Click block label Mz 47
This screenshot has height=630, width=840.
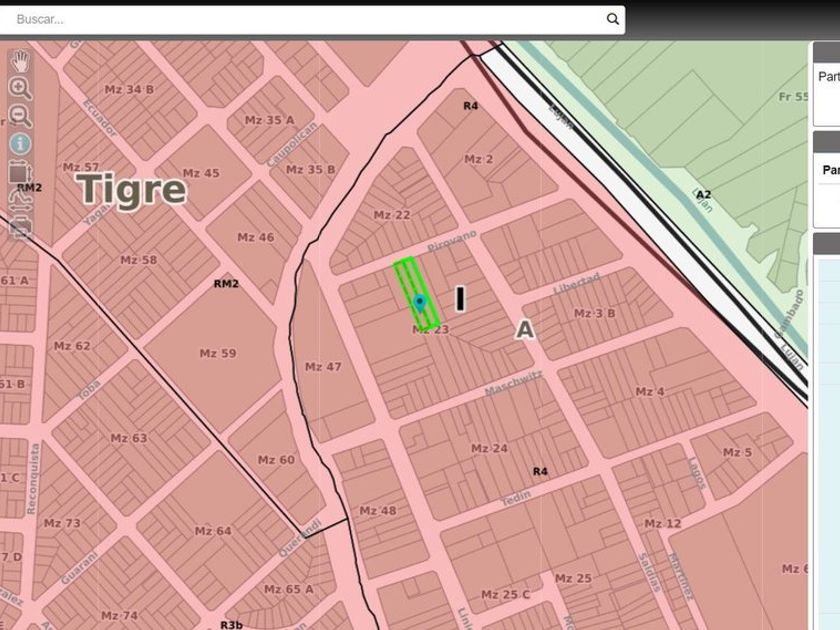323,366
